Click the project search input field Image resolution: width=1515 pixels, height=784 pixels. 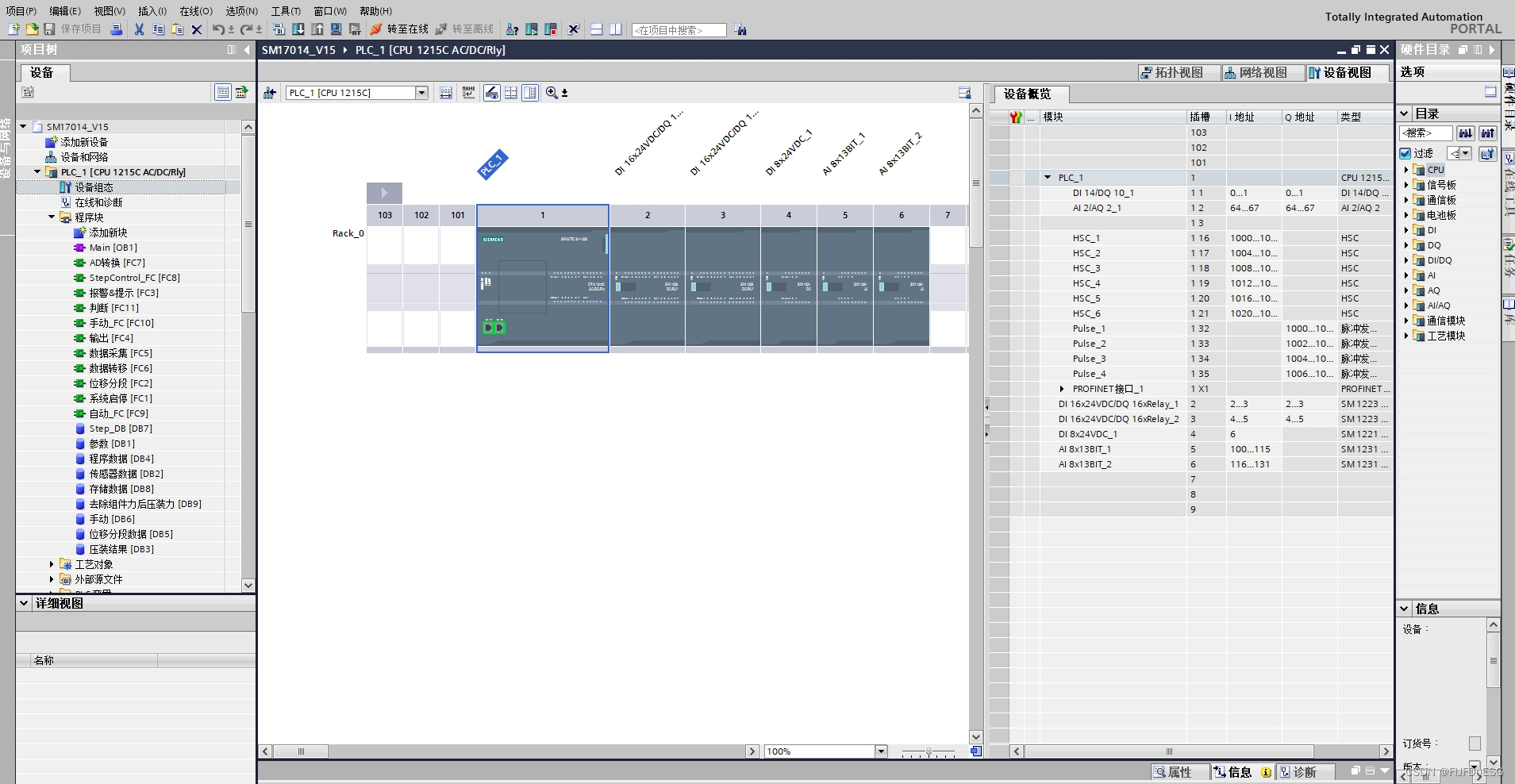pos(679,30)
